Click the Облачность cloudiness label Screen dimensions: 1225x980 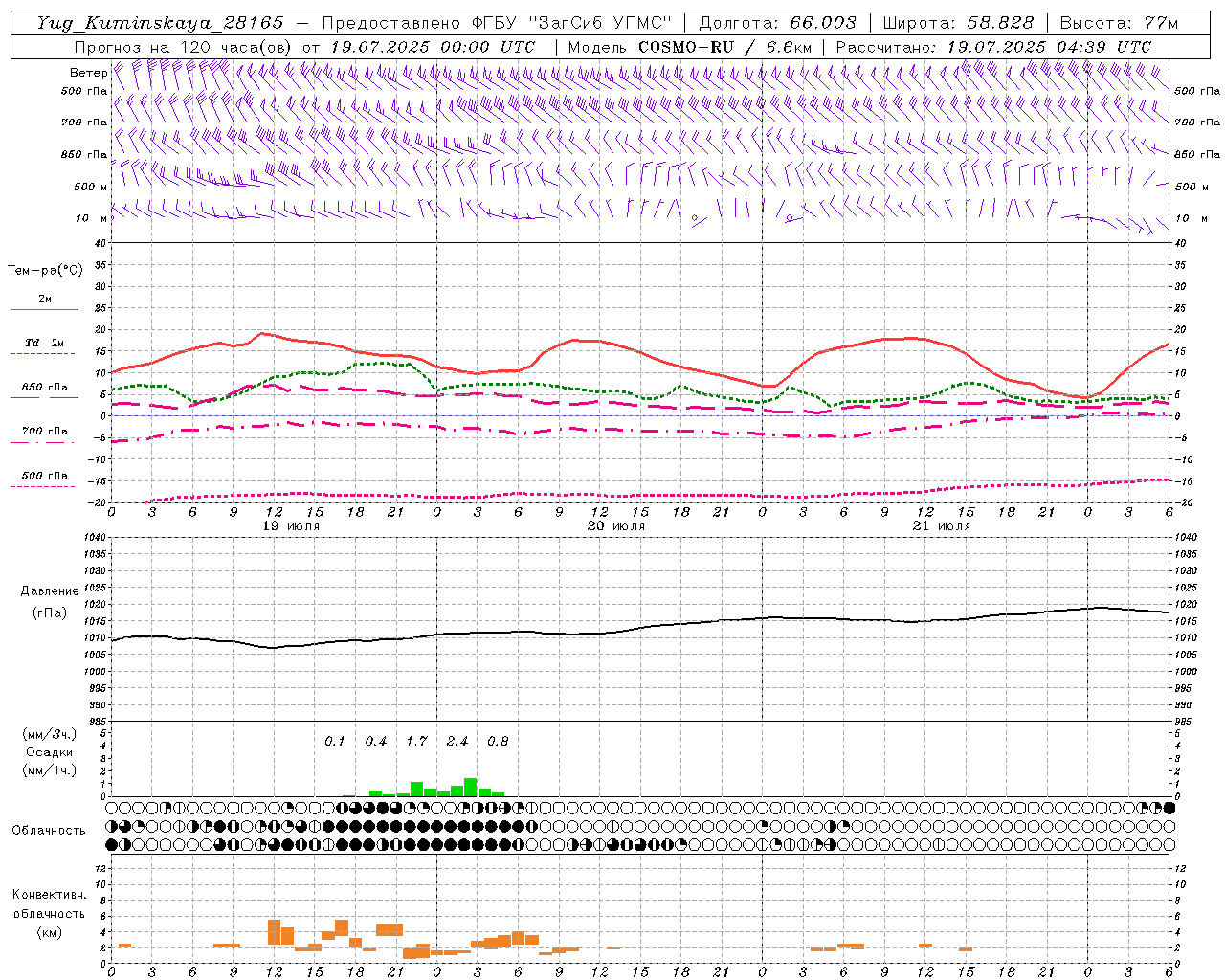[49, 831]
